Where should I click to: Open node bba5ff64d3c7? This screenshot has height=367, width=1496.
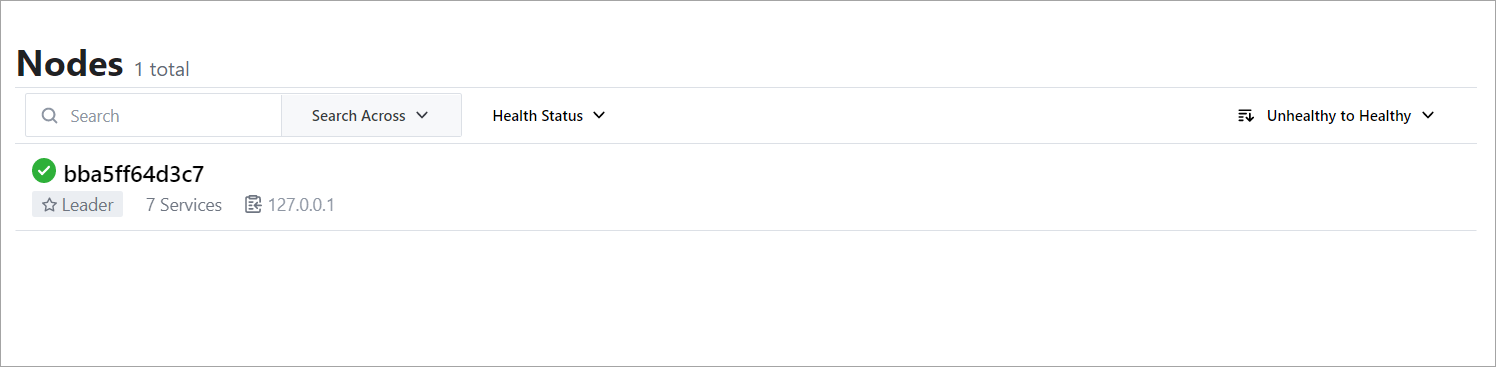(x=134, y=173)
